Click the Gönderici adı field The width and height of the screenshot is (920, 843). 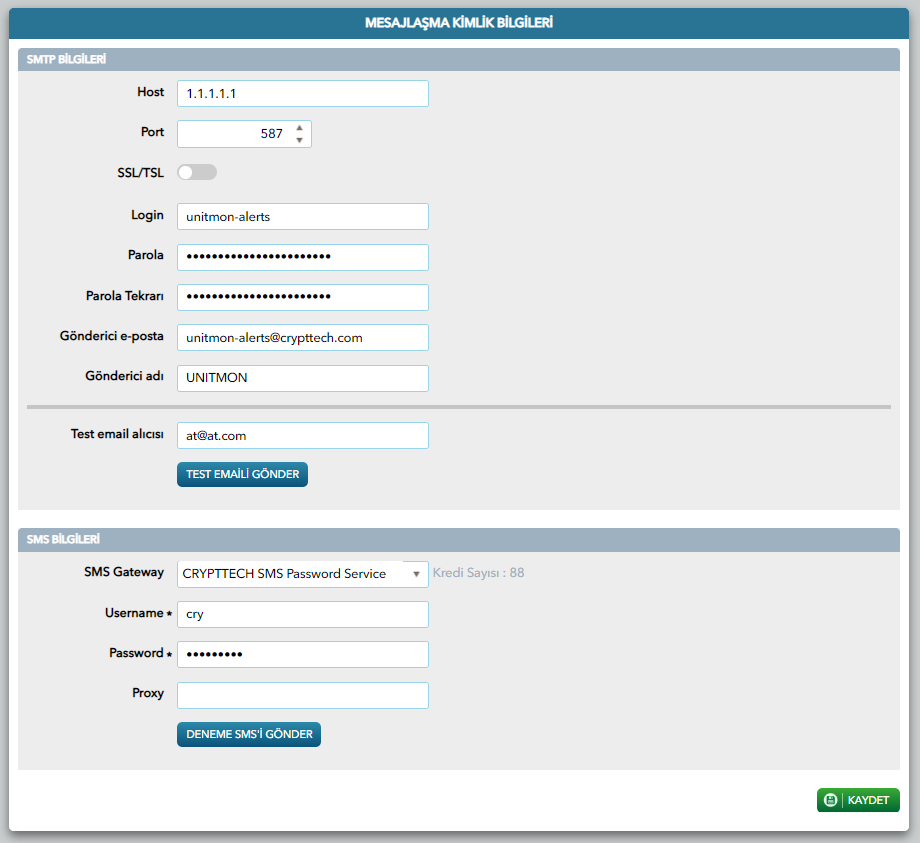303,378
